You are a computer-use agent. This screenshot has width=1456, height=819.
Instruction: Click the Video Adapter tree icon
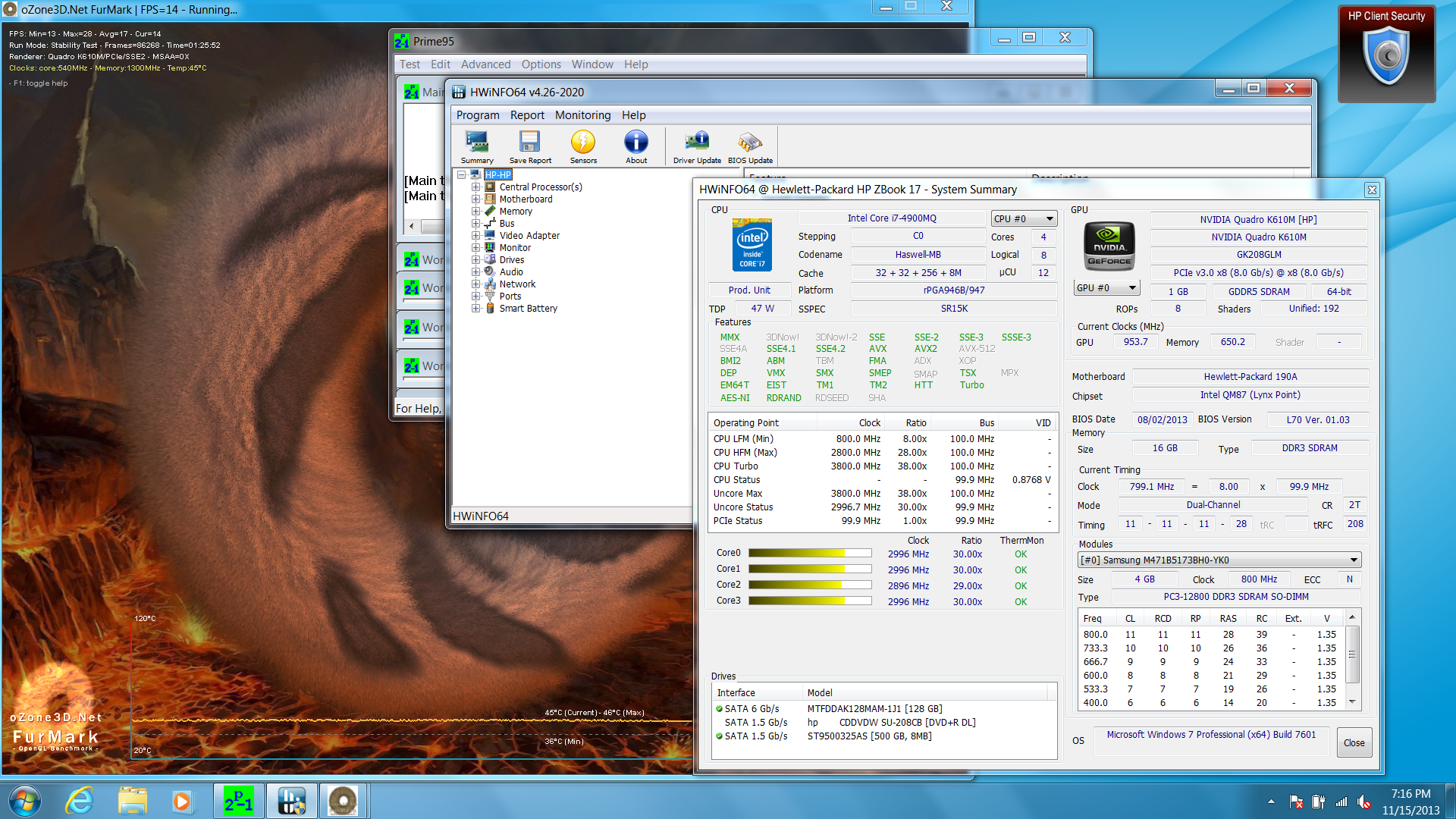pyautogui.click(x=490, y=235)
